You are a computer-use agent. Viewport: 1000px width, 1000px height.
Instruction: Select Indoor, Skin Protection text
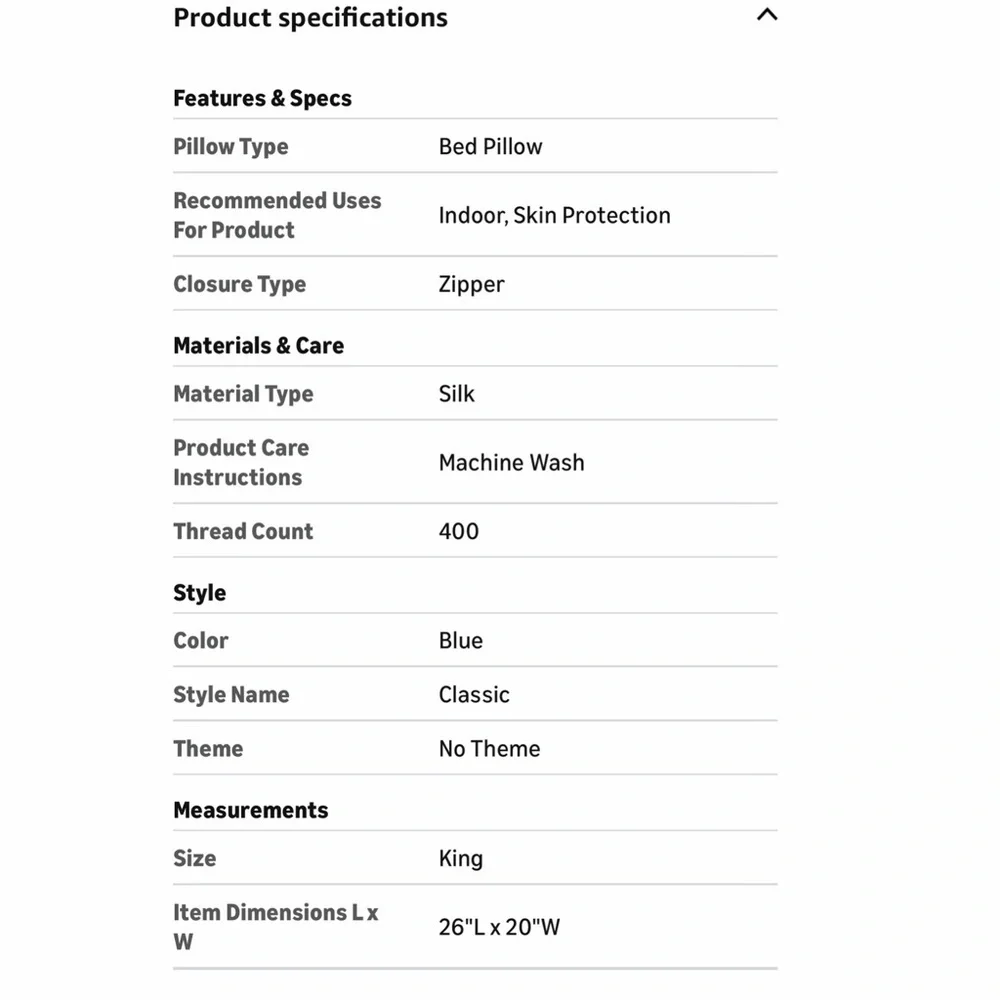554,216
